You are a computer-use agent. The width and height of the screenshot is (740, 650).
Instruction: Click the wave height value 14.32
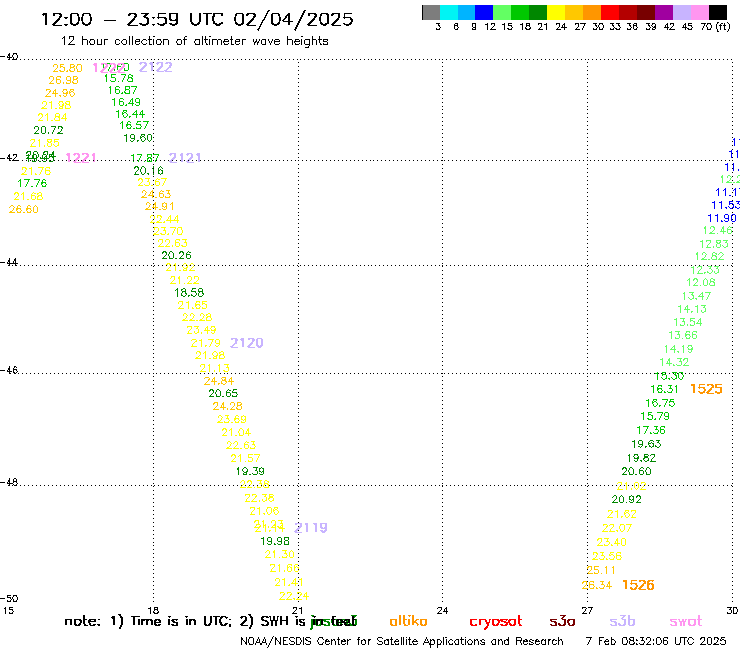[674, 363]
